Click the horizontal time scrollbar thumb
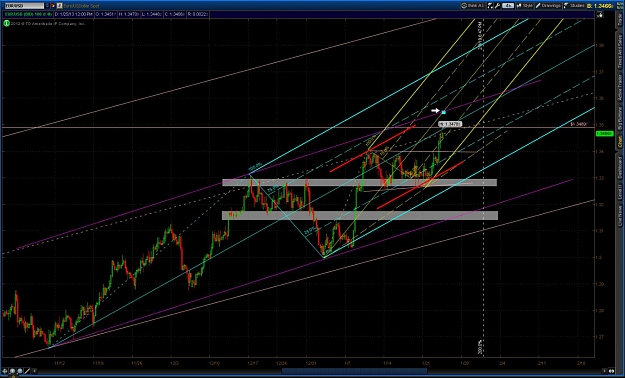The width and height of the screenshot is (625, 378). coord(354,371)
